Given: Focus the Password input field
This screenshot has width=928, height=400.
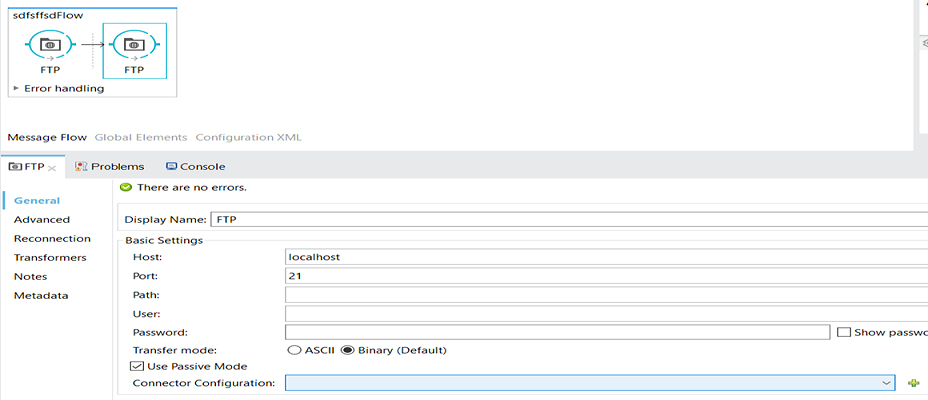Looking at the screenshot, I should [x=557, y=332].
